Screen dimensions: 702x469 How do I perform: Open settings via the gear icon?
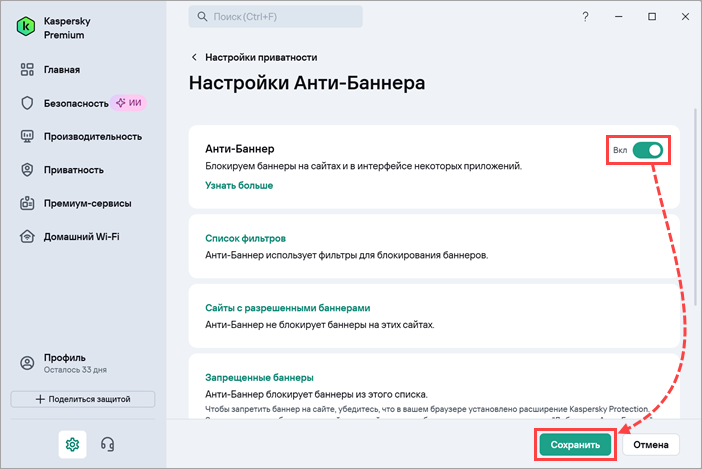click(72, 444)
